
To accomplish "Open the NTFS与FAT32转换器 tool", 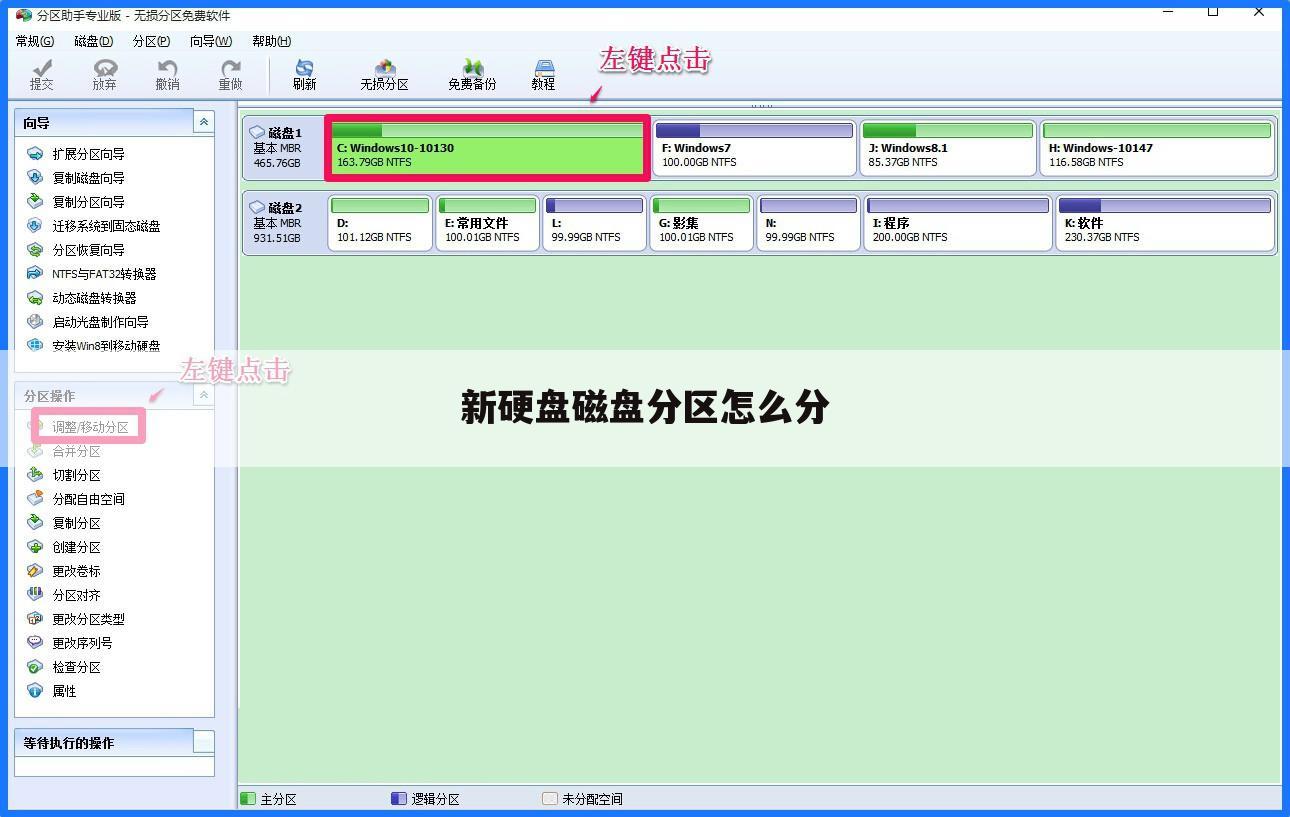I will pos(104,273).
